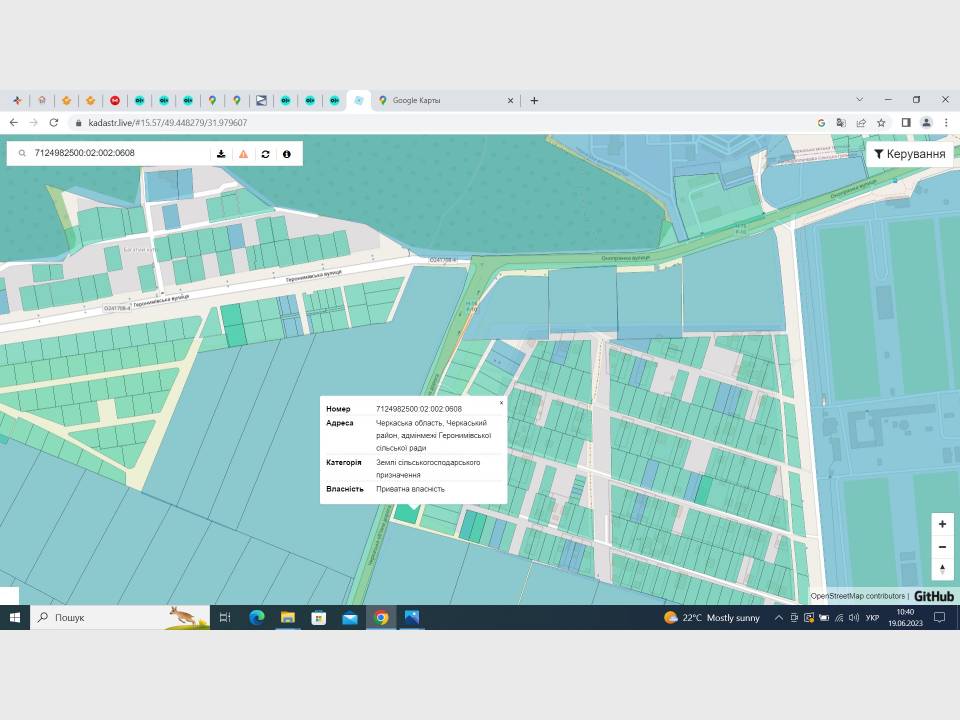Open the GitHub link on the map

coord(934,596)
